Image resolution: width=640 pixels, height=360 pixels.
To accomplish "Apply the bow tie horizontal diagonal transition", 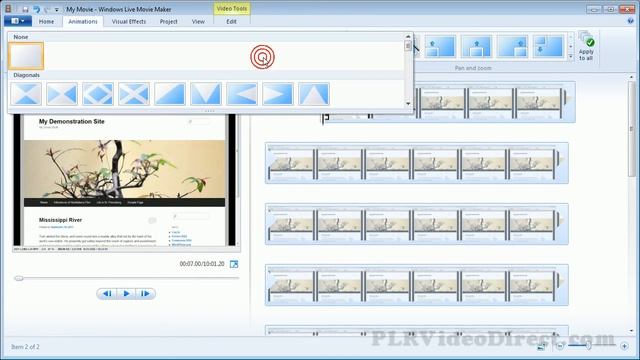I will pos(26,94).
